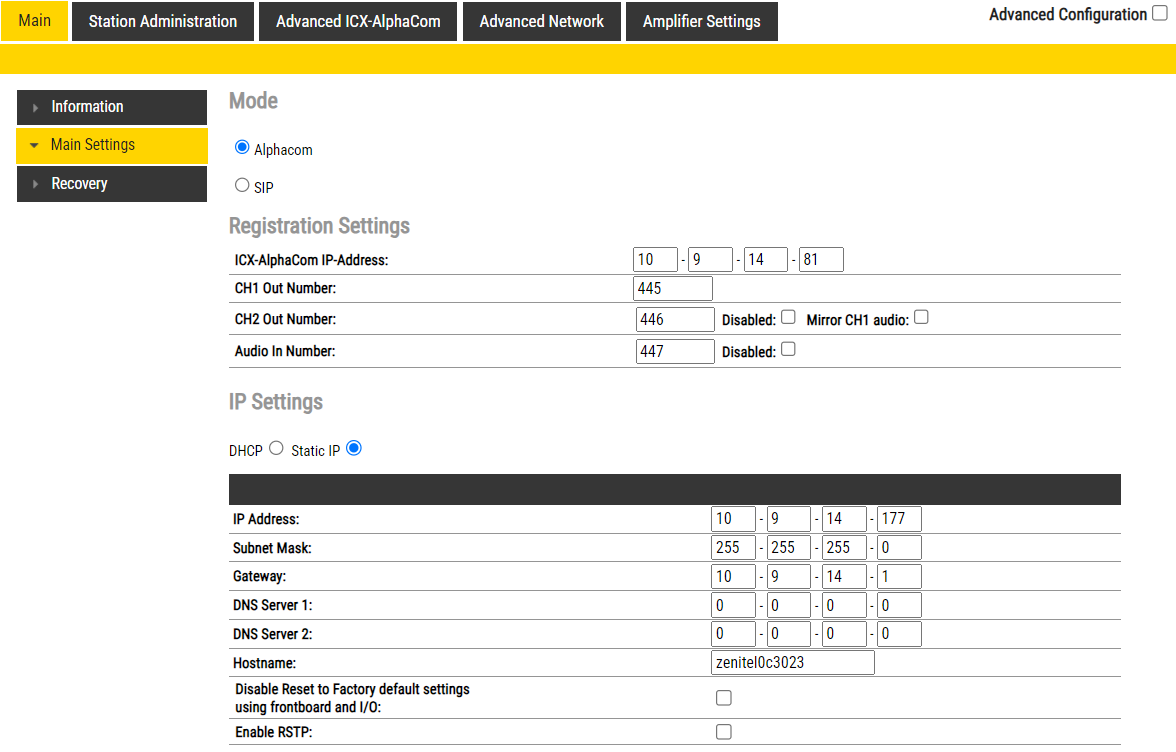Click the CH1 Out Number input field
The image size is (1176, 752).
click(673, 289)
